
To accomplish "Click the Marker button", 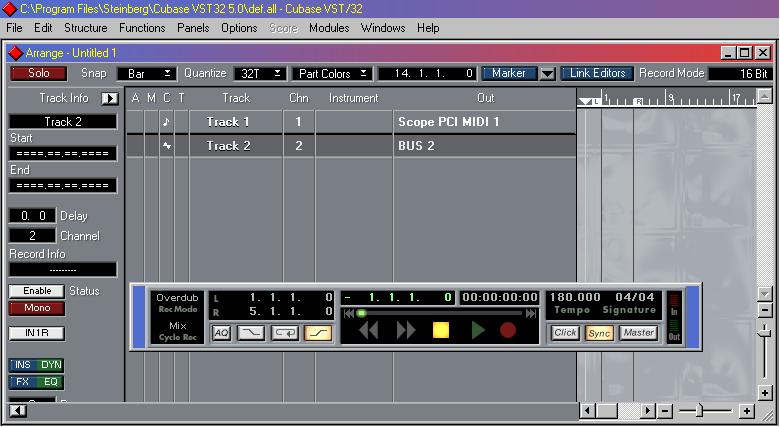I will coord(509,73).
